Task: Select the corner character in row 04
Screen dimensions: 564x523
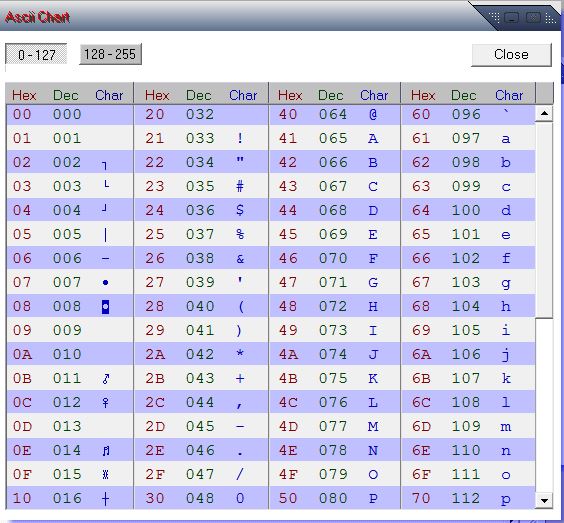Action: click(x=104, y=208)
